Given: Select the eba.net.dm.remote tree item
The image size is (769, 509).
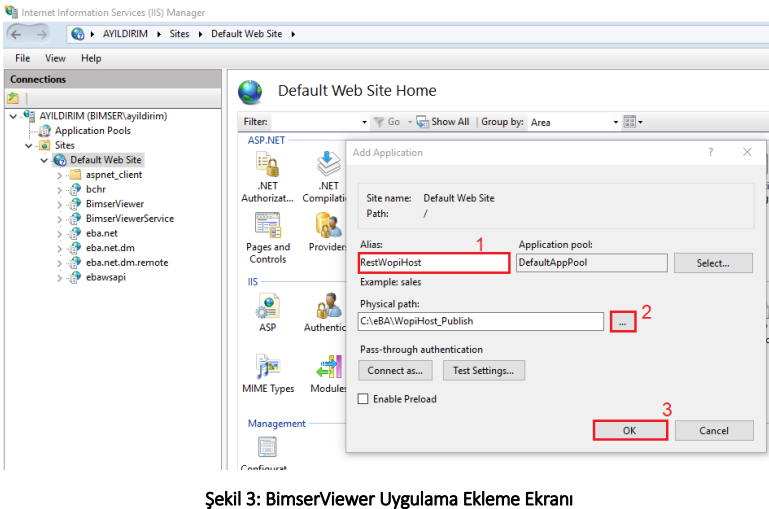Looking at the screenshot, I should click(127, 263).
